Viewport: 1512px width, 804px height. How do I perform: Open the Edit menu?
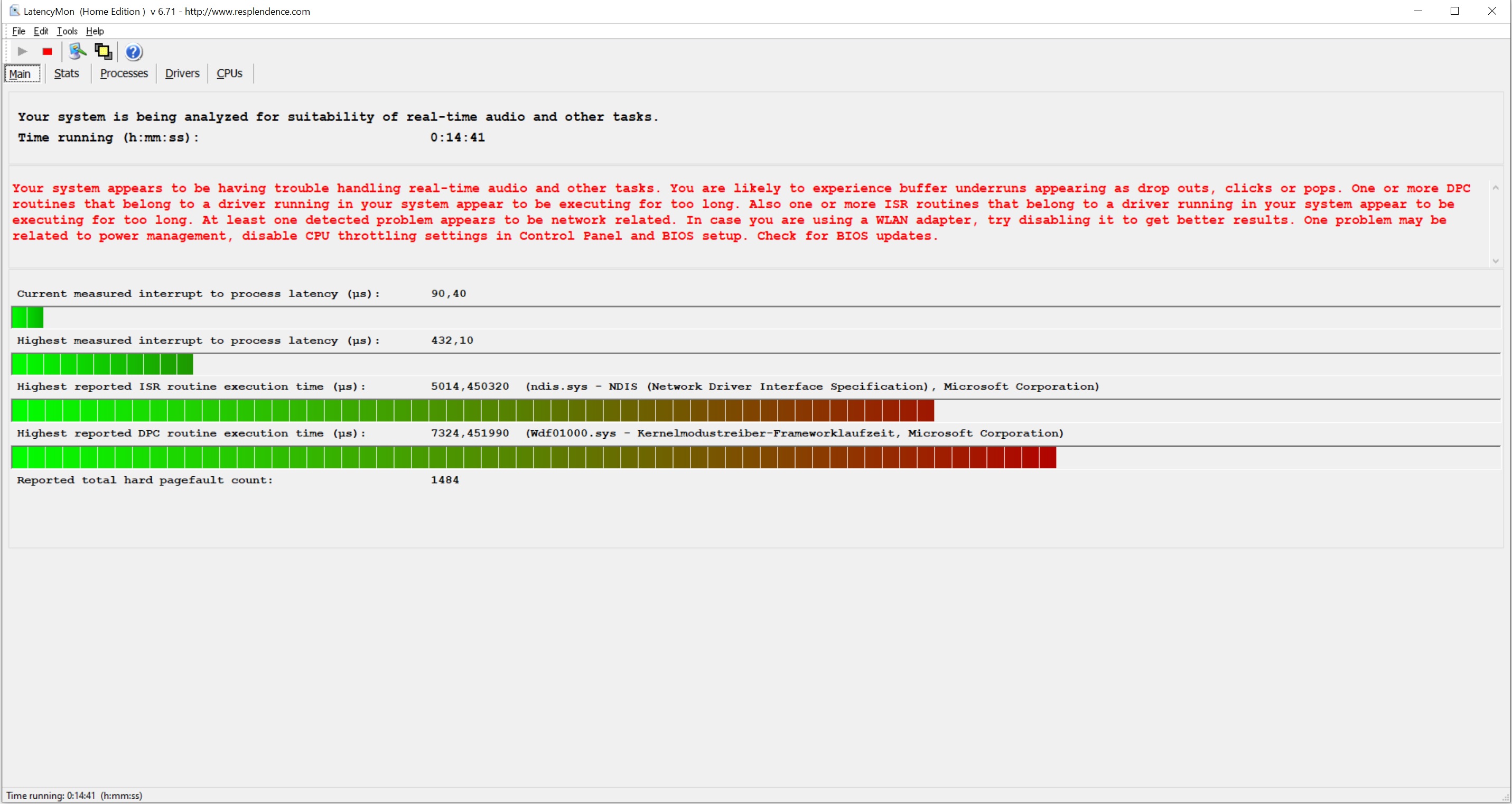[x=41, y=31]
